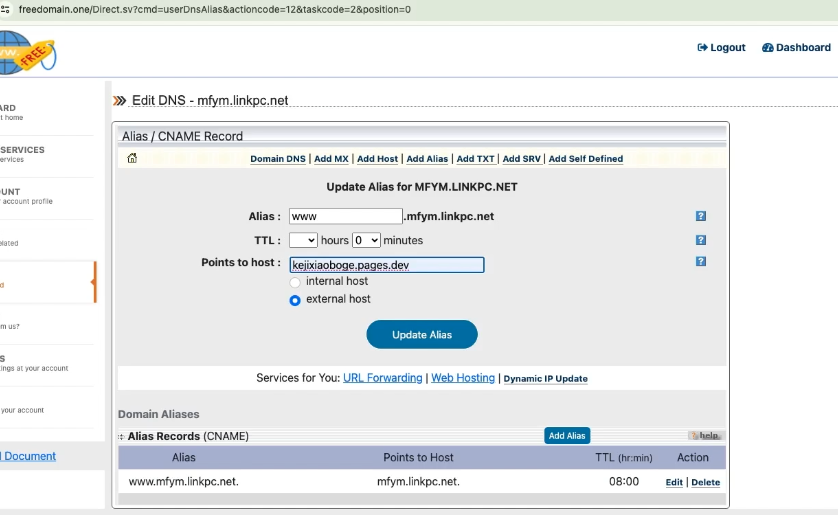This screenshot has width=838, height=515.
Task: Delete the www.mfym.linkpc.net alias record
Action: (x=705, y=482)
